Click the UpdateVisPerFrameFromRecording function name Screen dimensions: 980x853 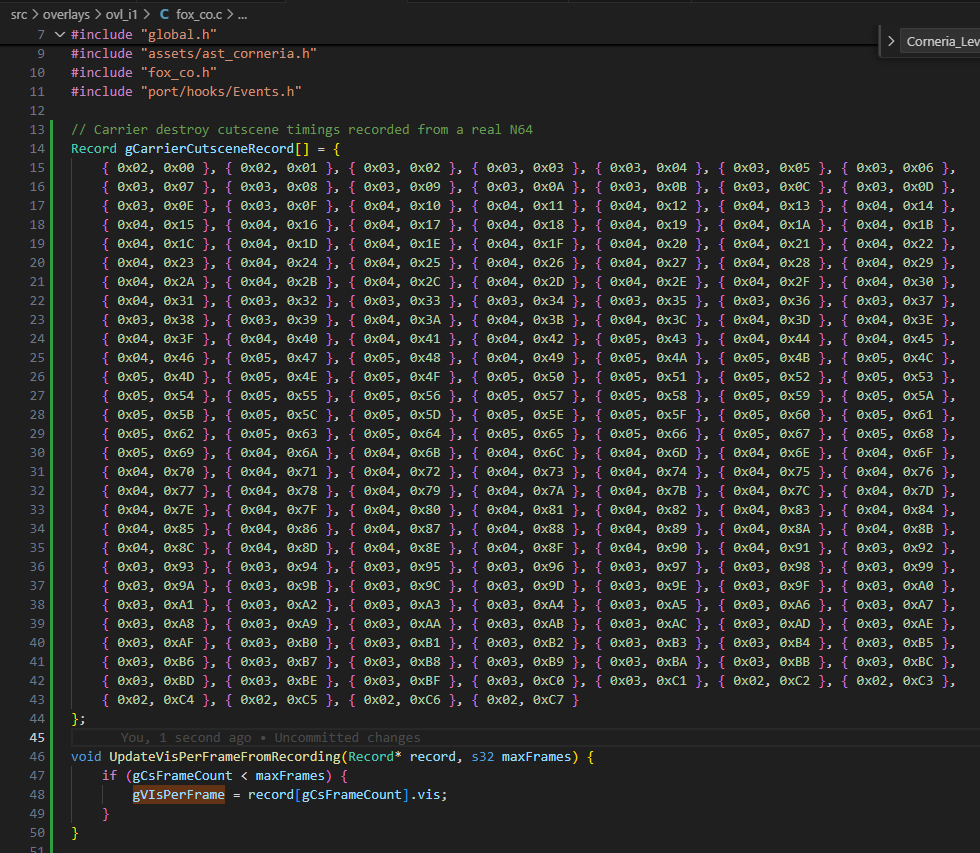[225, 757]
